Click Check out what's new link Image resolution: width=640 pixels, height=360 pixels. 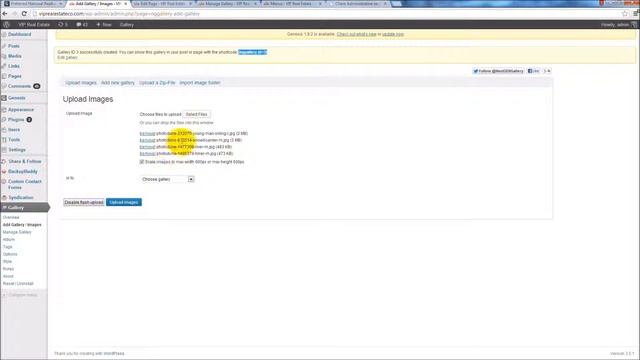tap(356, 34)
